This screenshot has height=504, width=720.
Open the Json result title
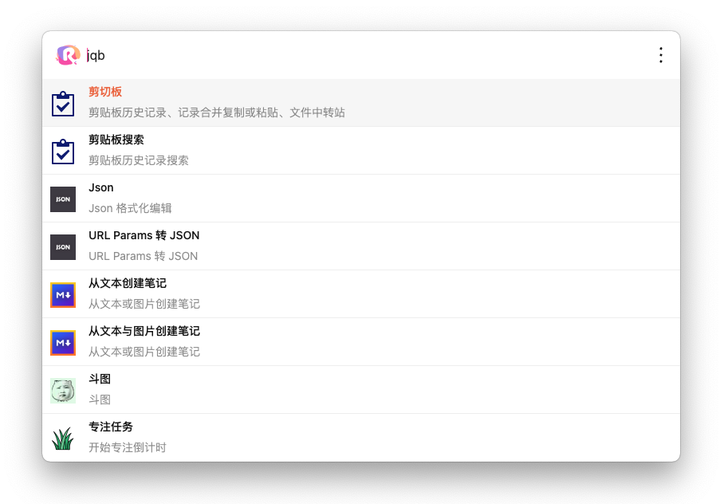tap(101, 188)
